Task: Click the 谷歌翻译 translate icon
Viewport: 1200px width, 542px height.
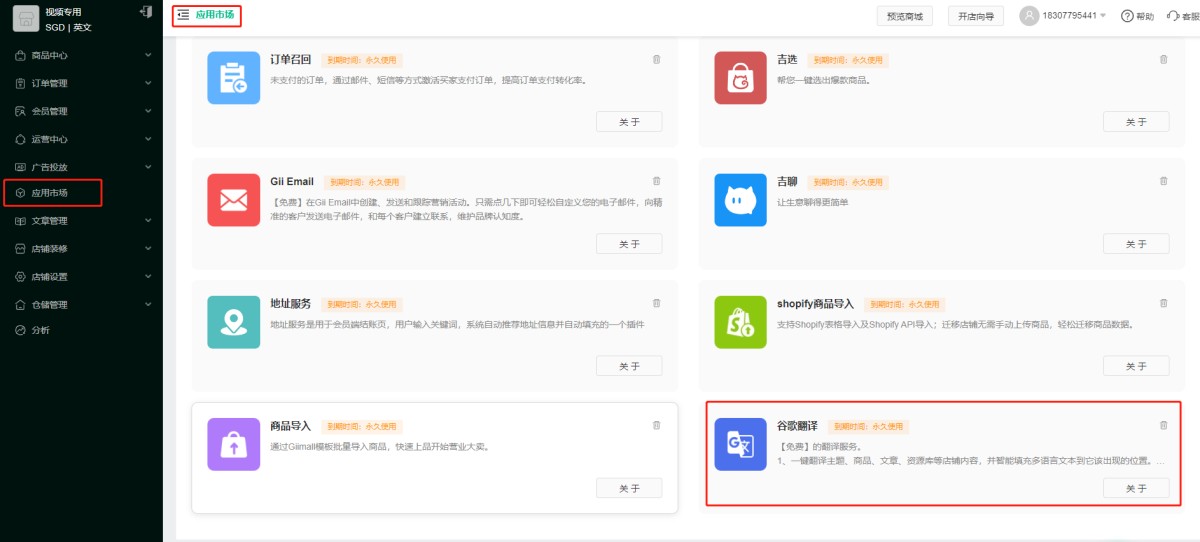Action: pyautogui.click(x=740, y=444)
